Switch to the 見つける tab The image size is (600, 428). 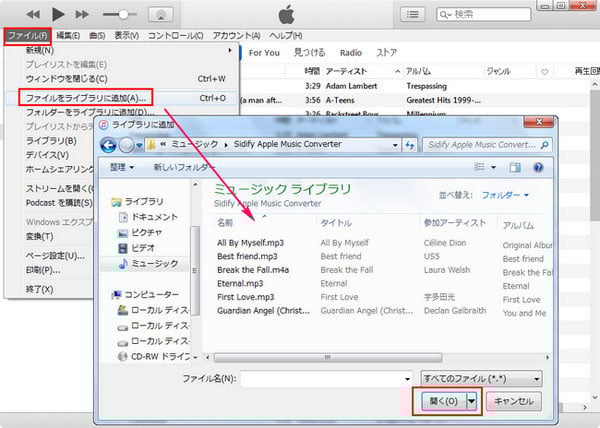[310, 53]
